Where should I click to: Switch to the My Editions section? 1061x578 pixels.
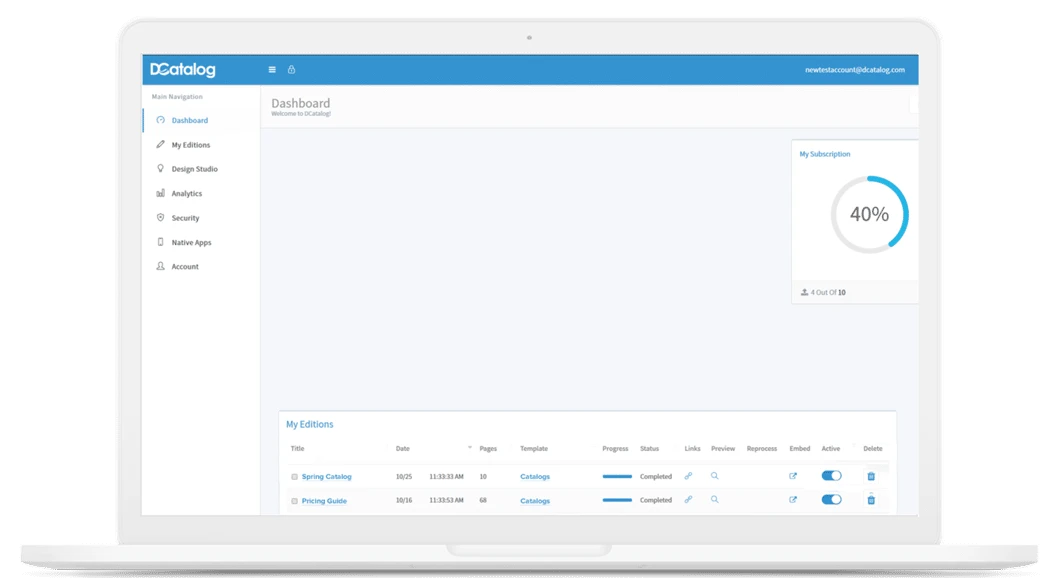pyautogui.click(x=191, y=144)
